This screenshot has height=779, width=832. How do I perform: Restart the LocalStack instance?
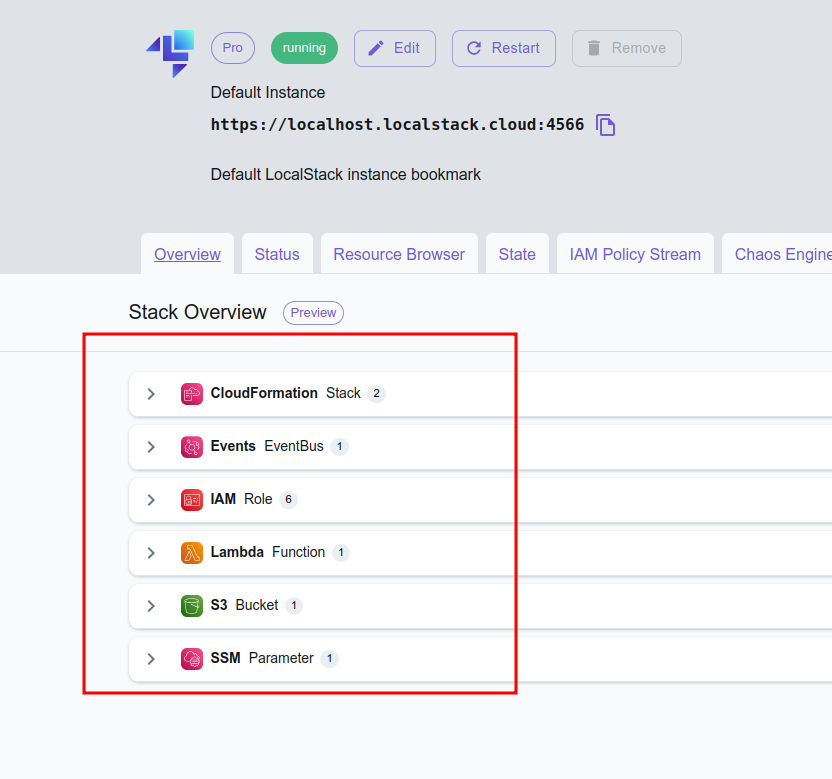coord(503,48)
